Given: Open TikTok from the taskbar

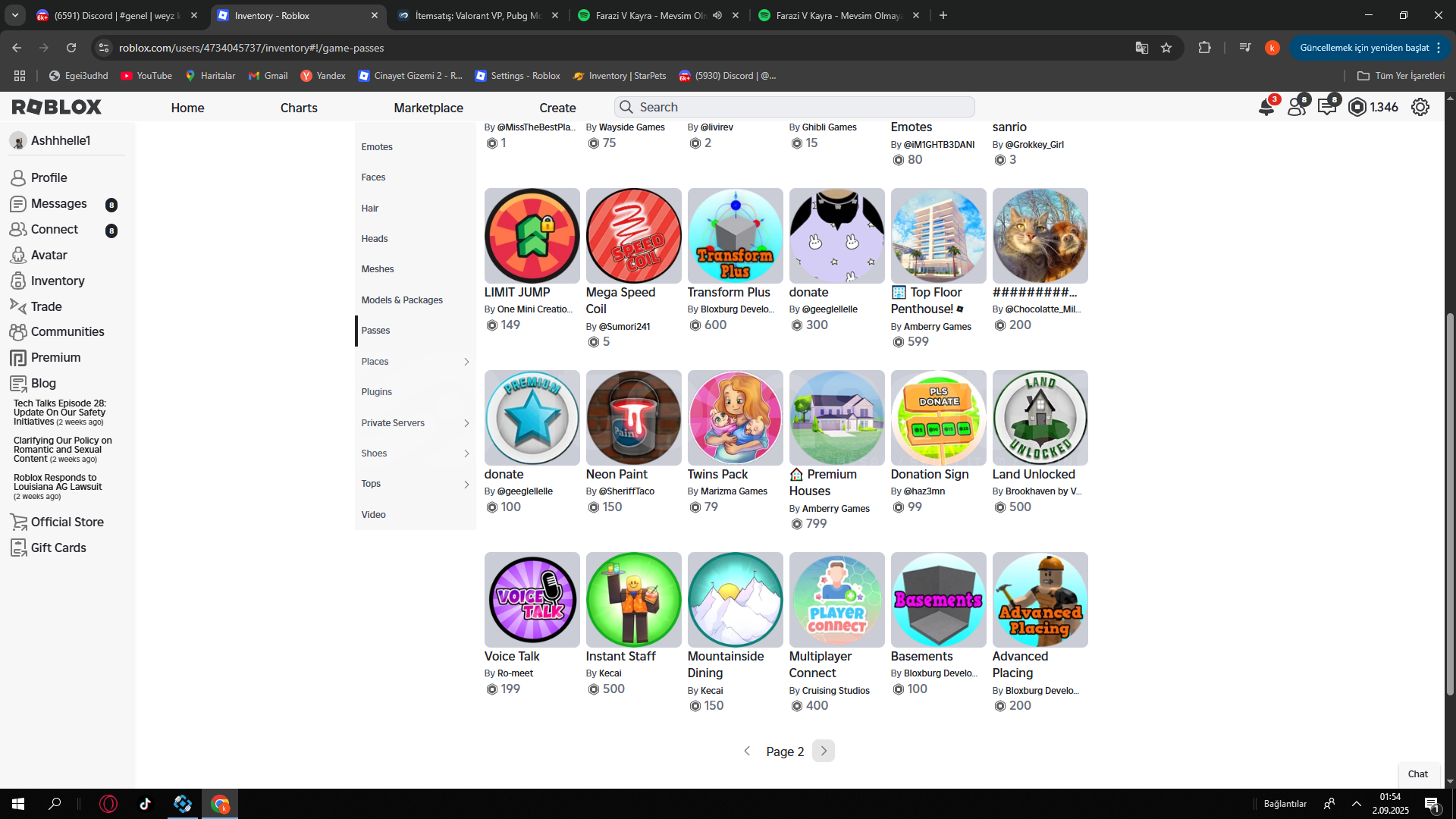Looking at the screenshot, I should [145, 804].
